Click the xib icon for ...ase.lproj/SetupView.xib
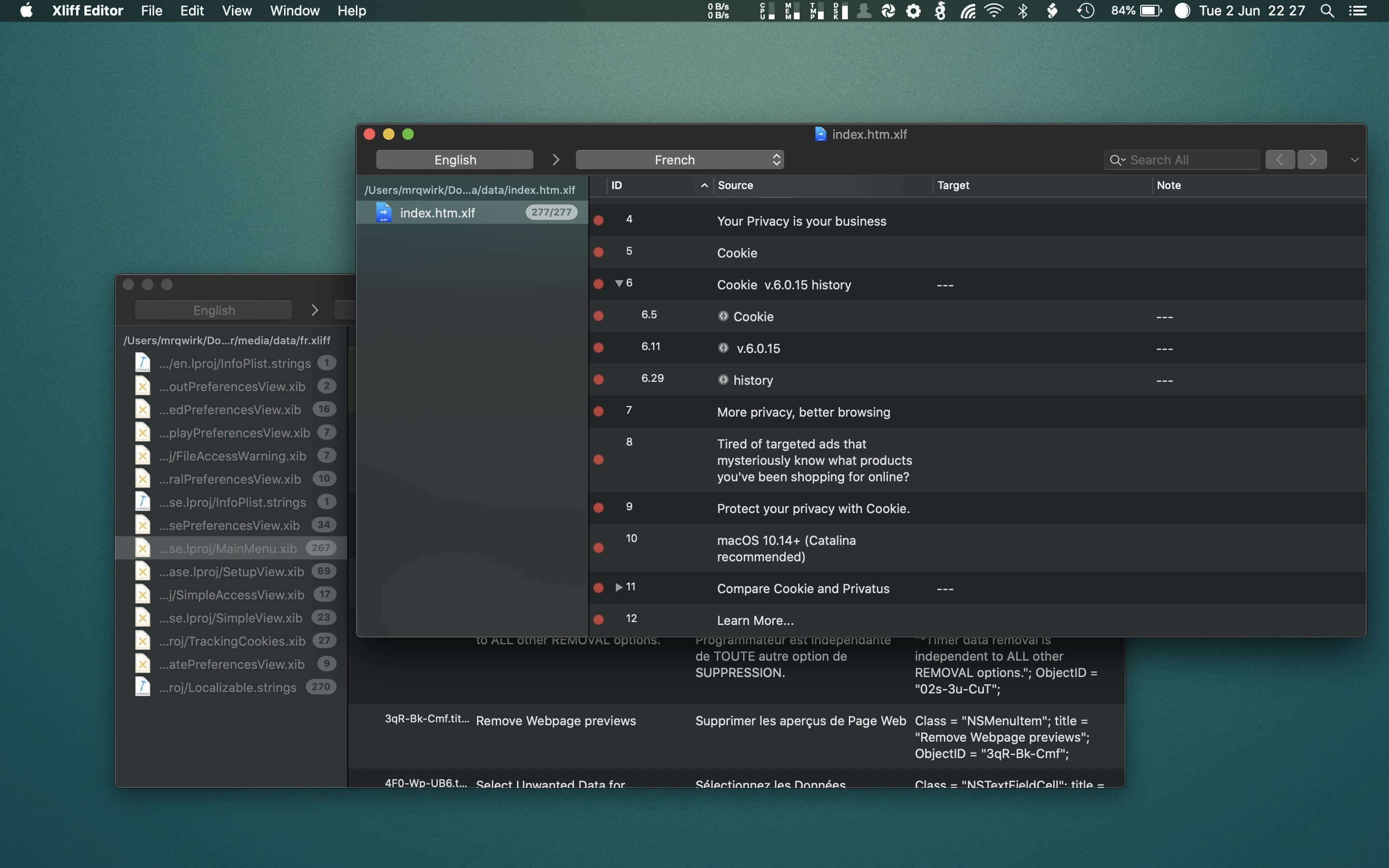1389x868 pixels. (142, 571)
